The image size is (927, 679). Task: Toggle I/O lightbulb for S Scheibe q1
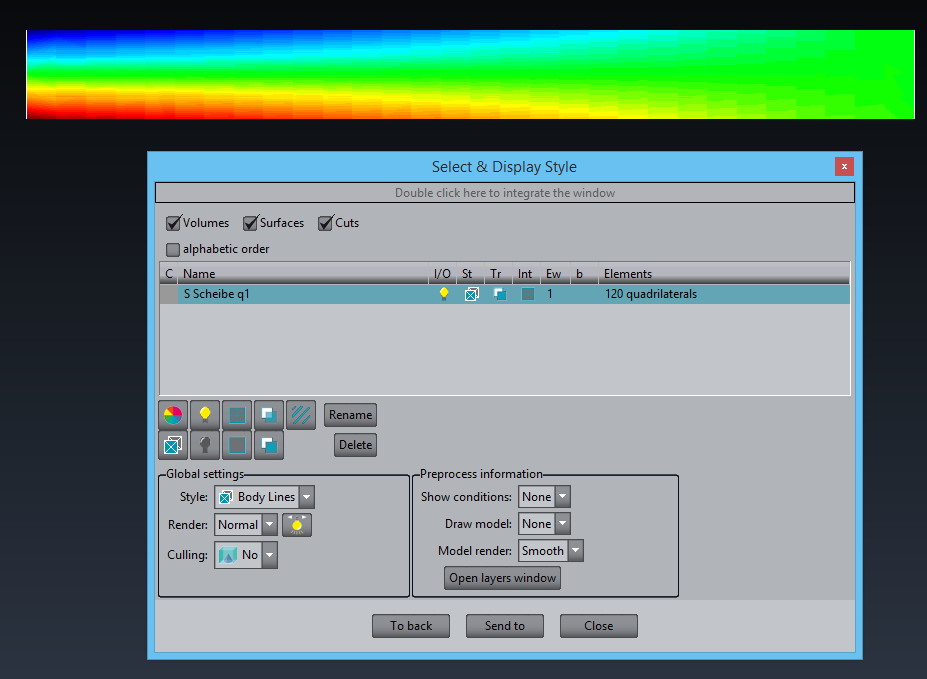point(444,294)
